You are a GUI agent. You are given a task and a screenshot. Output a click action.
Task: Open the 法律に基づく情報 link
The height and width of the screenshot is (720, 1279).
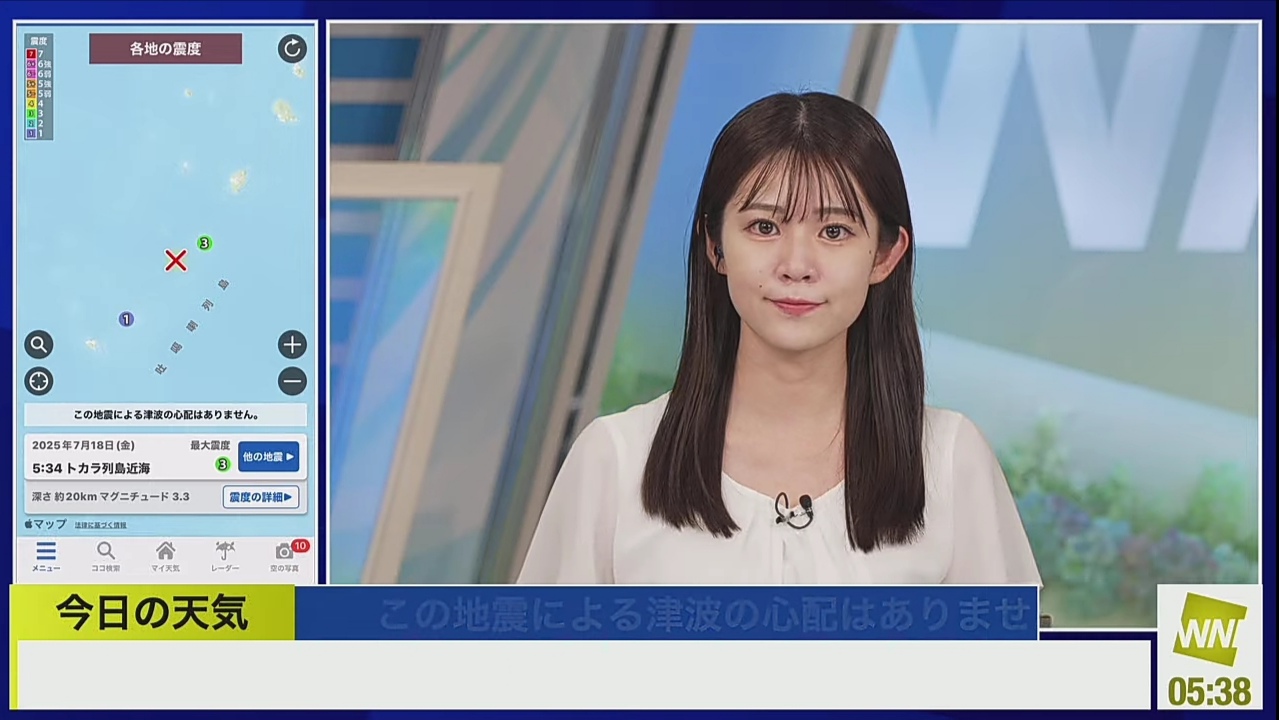(x=101, y=525)
